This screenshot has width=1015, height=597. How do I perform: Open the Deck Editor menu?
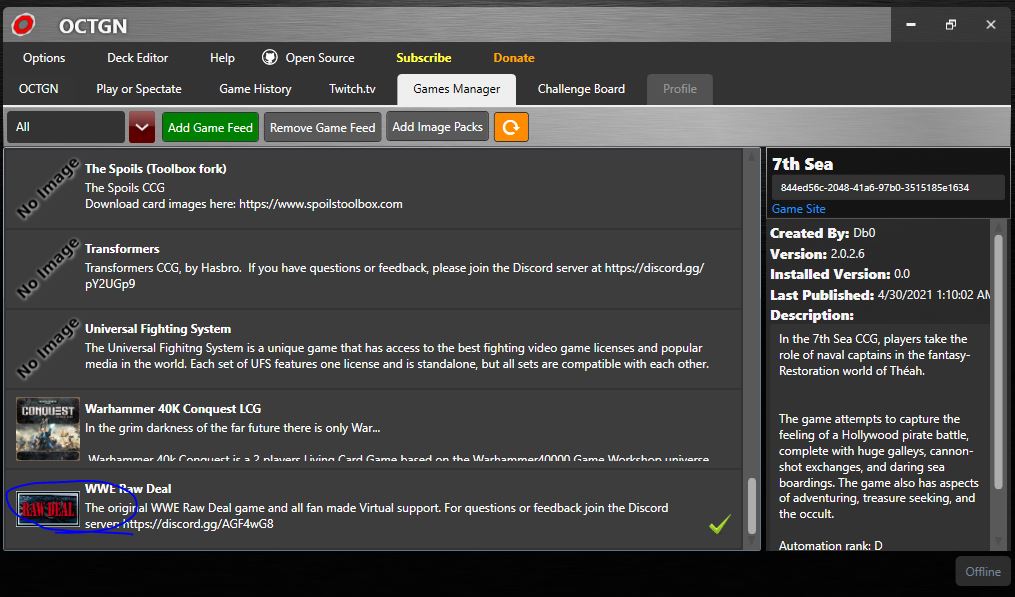point(137,58)
